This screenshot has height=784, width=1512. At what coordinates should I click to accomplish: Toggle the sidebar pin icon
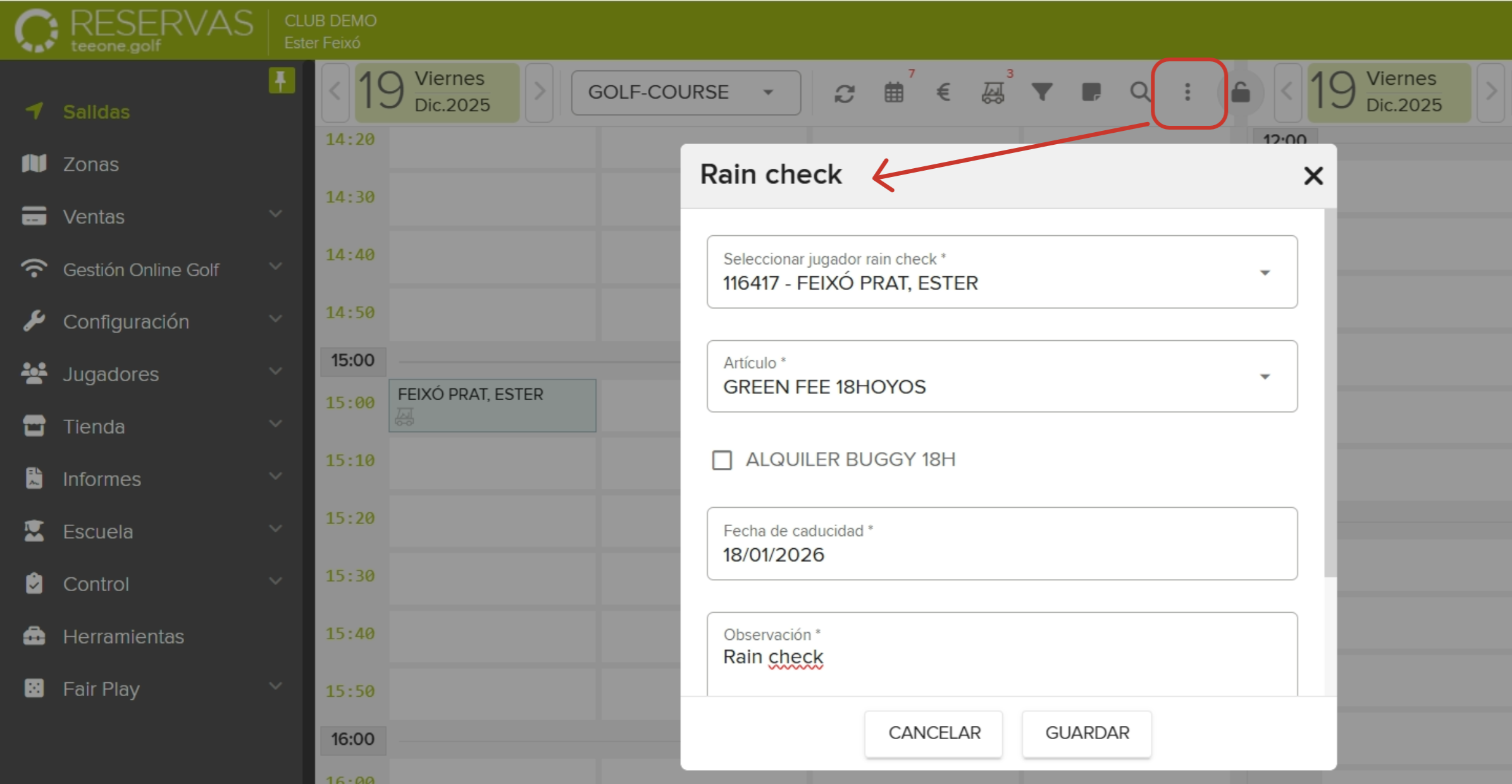[280, 81]
